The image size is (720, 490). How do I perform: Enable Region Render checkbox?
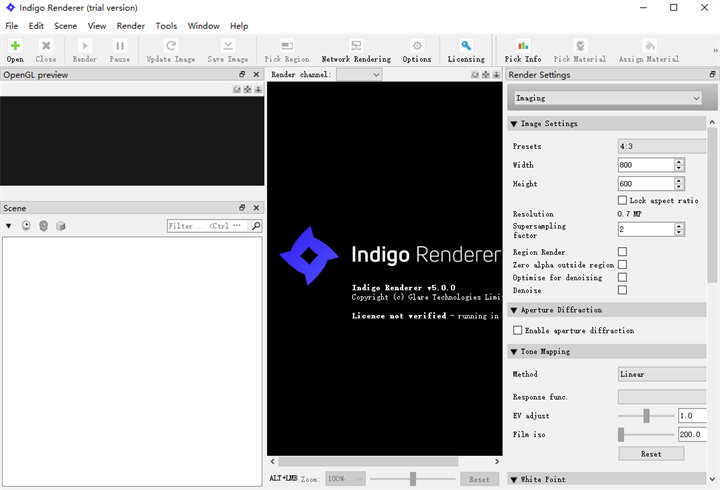coord(622,252)
